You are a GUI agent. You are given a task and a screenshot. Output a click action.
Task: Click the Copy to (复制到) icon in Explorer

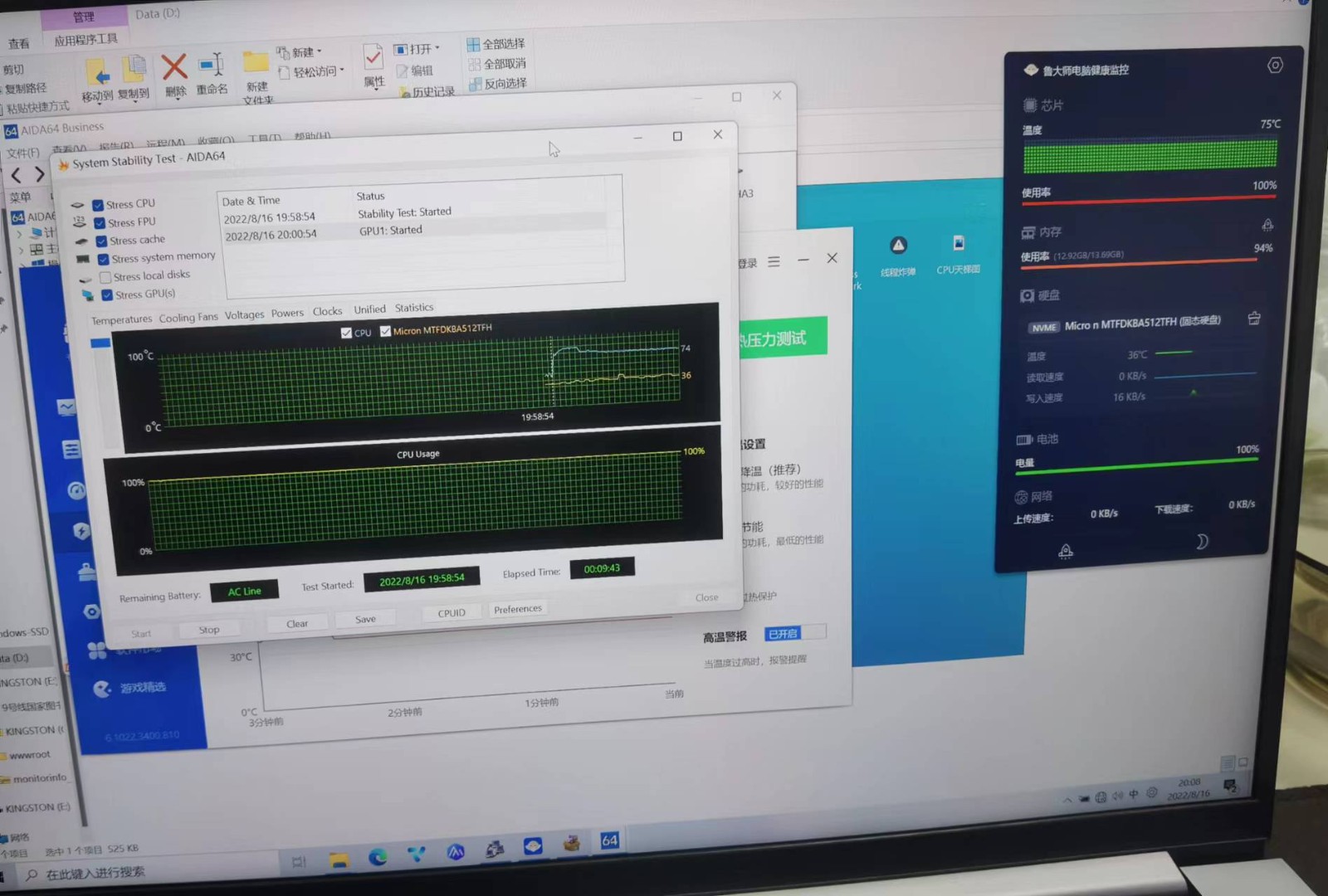coord(134,78)
